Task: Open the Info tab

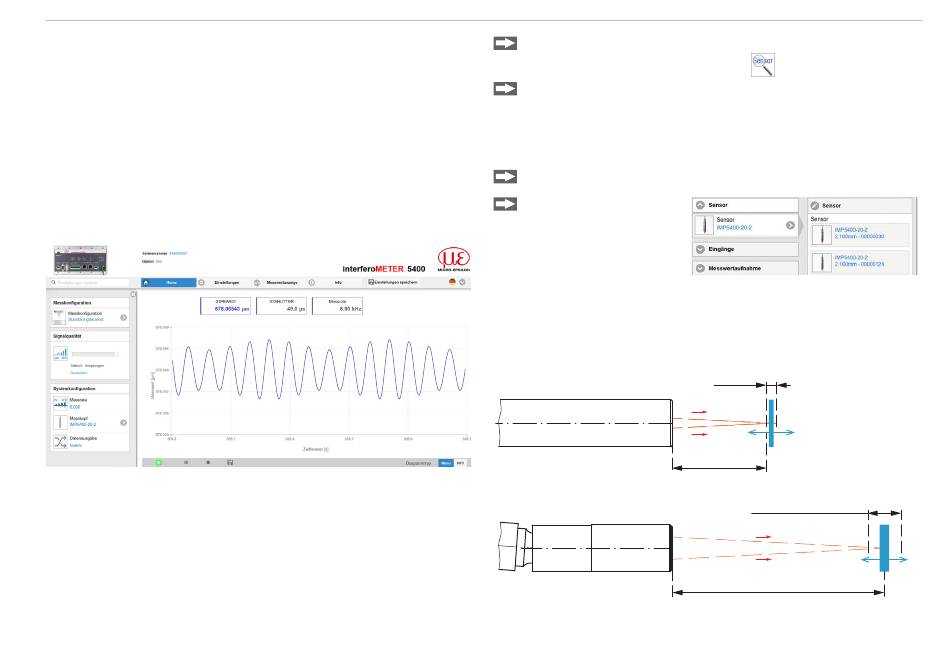Action: (338, 282)
